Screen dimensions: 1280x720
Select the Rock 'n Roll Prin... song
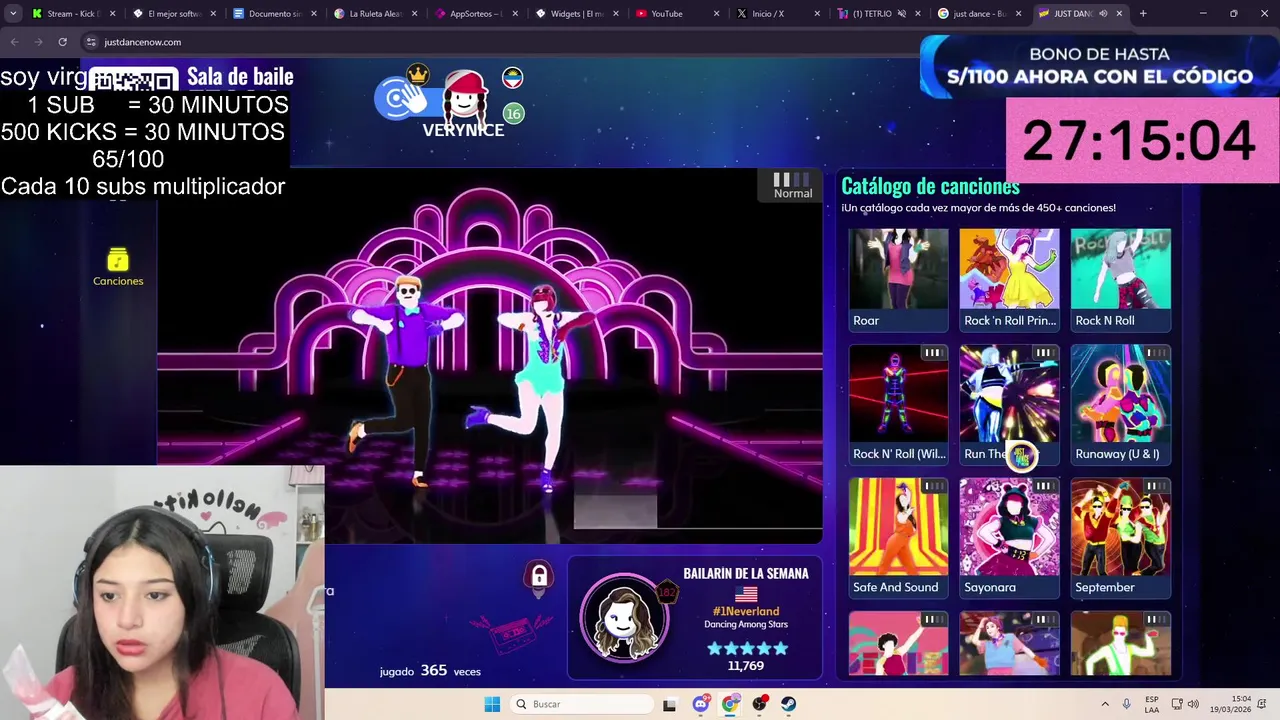click(1009, 279)
